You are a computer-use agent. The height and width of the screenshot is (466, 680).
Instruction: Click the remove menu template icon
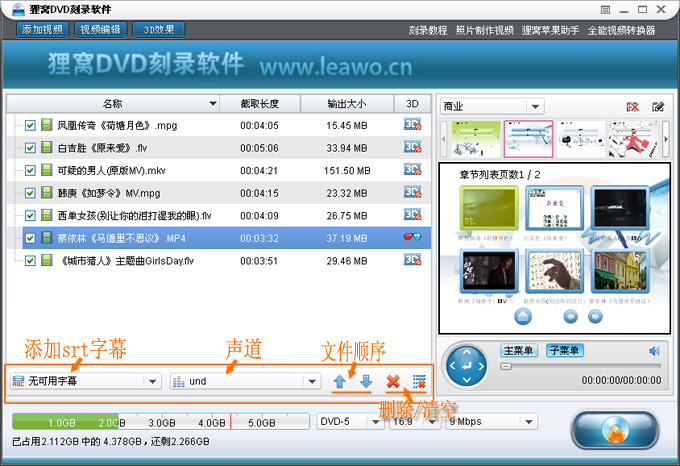click(x=633, y=107)
